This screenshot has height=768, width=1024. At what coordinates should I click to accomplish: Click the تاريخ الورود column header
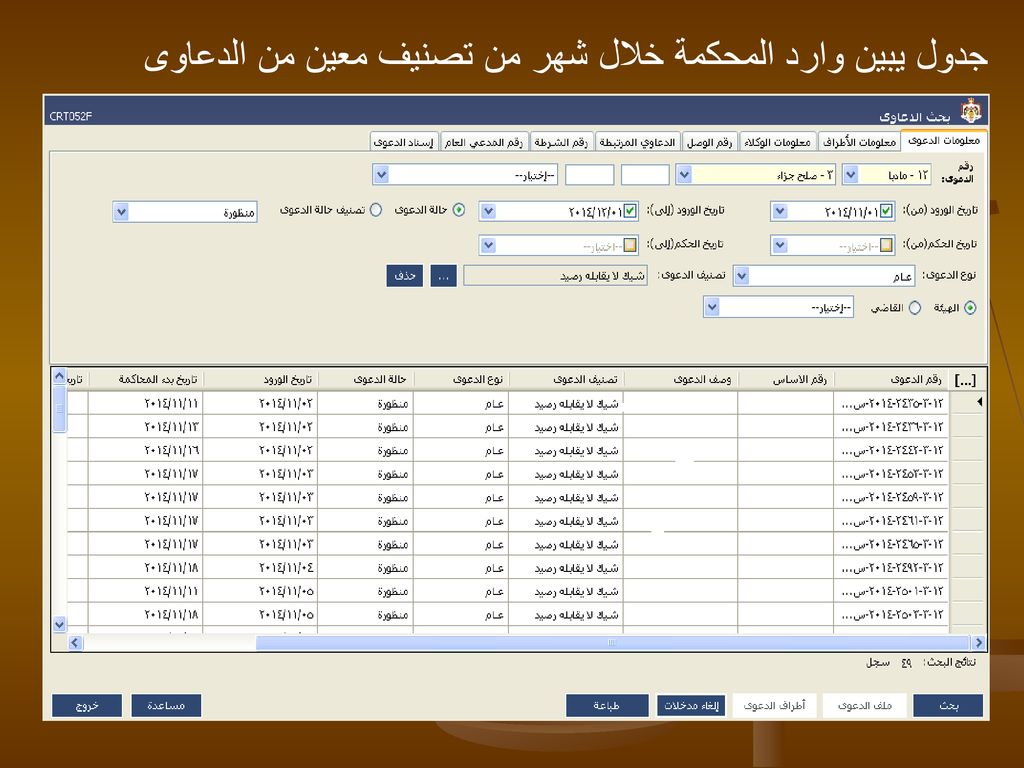pyautogui.click(x=261, y=379)
